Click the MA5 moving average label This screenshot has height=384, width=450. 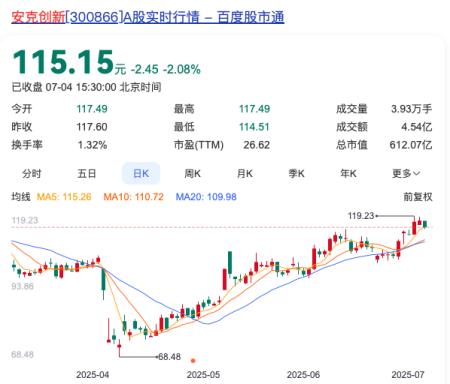[64, 197]
